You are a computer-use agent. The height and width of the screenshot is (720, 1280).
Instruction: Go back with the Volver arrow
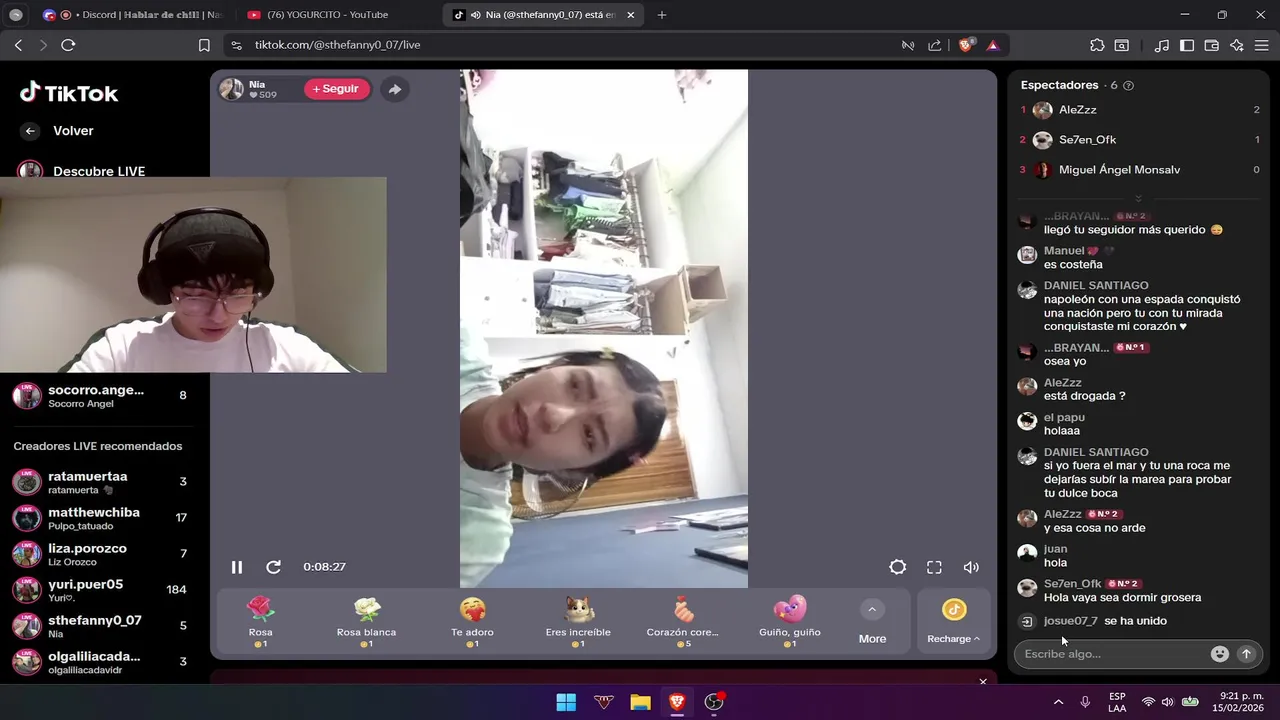pyautogui.click(x=30, y=131)
